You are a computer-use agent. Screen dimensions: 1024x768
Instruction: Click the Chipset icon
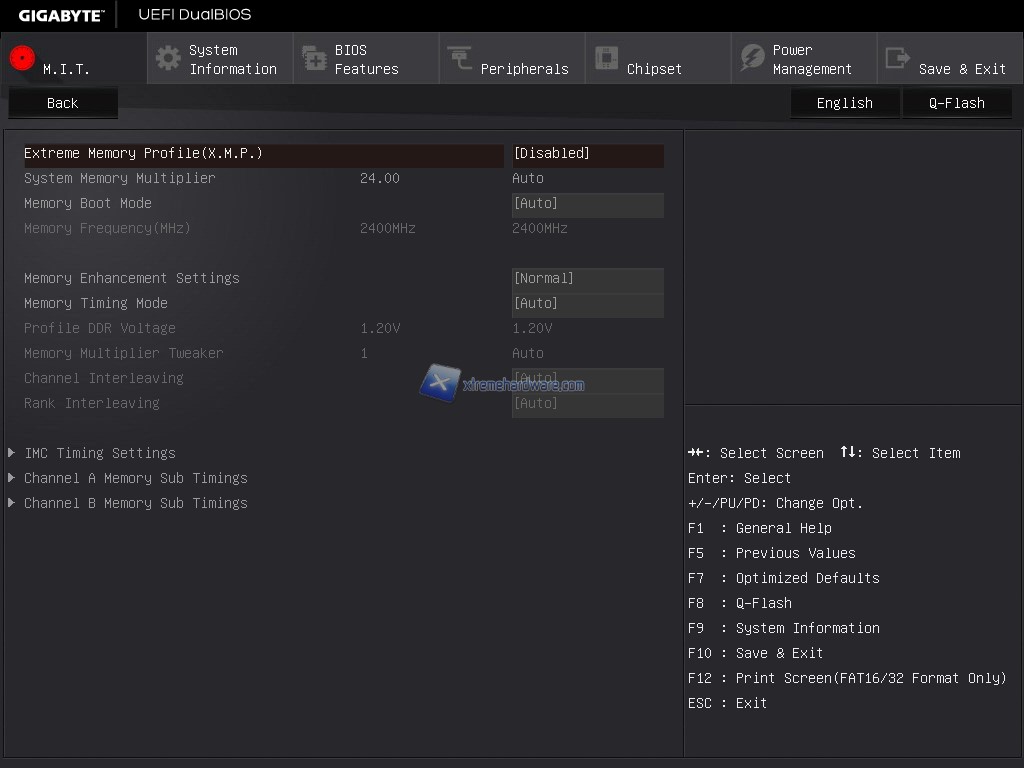(x=606, y=58)
